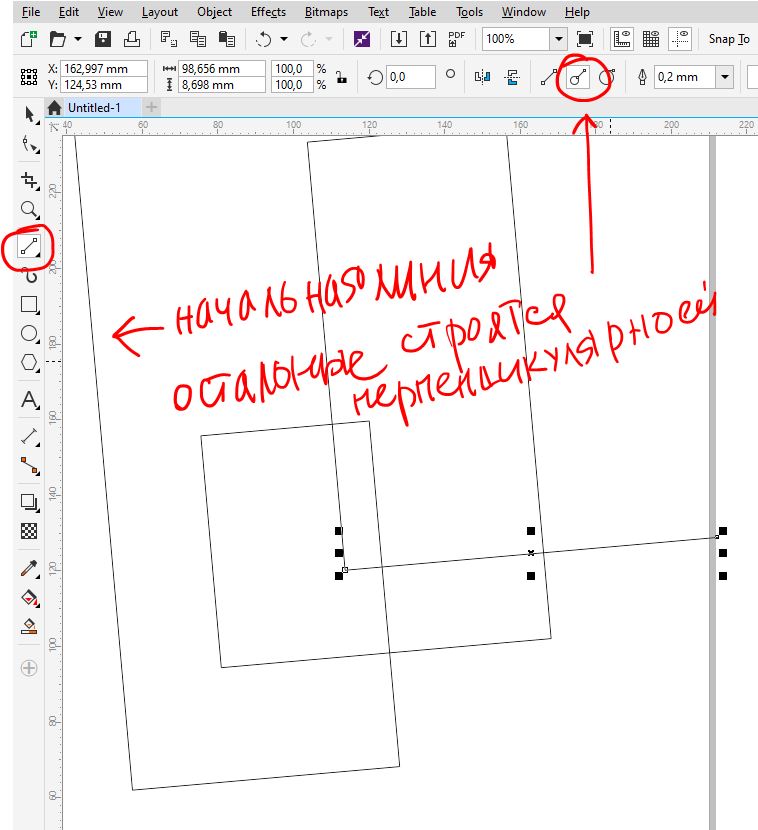This screenshot has height=830, width=758.
Task: Select the Zoom magnifier tool
Action: [29, 210]
